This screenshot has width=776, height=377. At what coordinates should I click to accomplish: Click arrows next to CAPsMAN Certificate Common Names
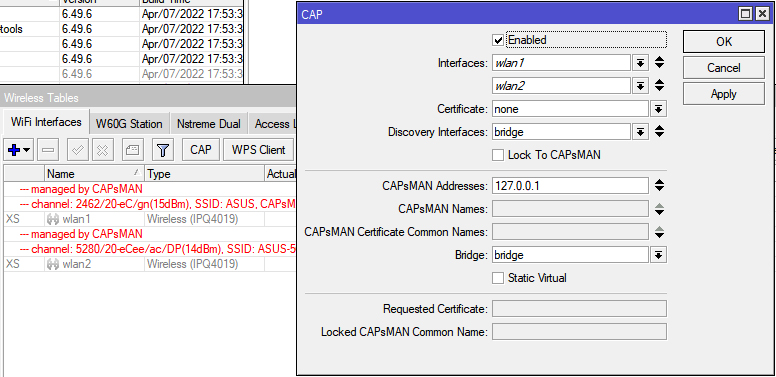tap(659, 232)
